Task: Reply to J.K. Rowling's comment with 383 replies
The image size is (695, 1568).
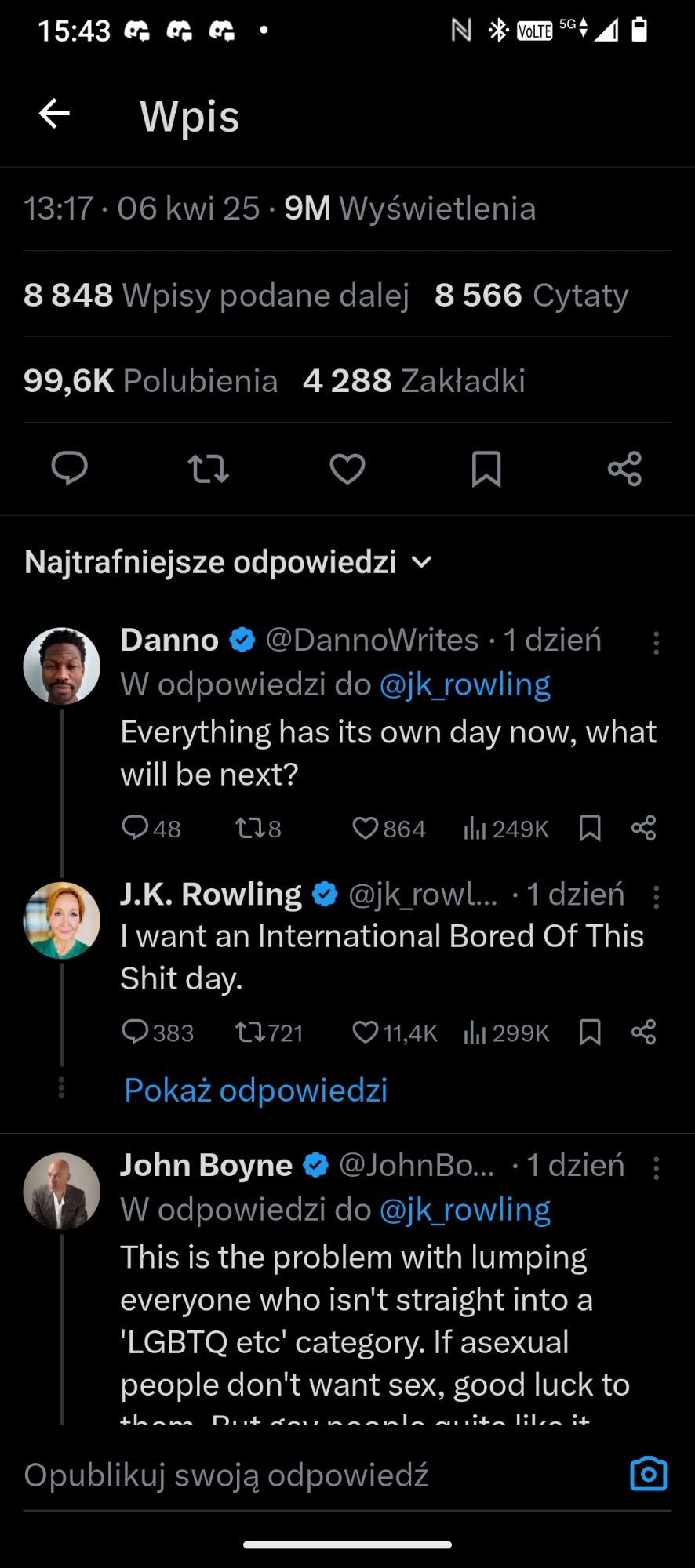Action: 135,1032
